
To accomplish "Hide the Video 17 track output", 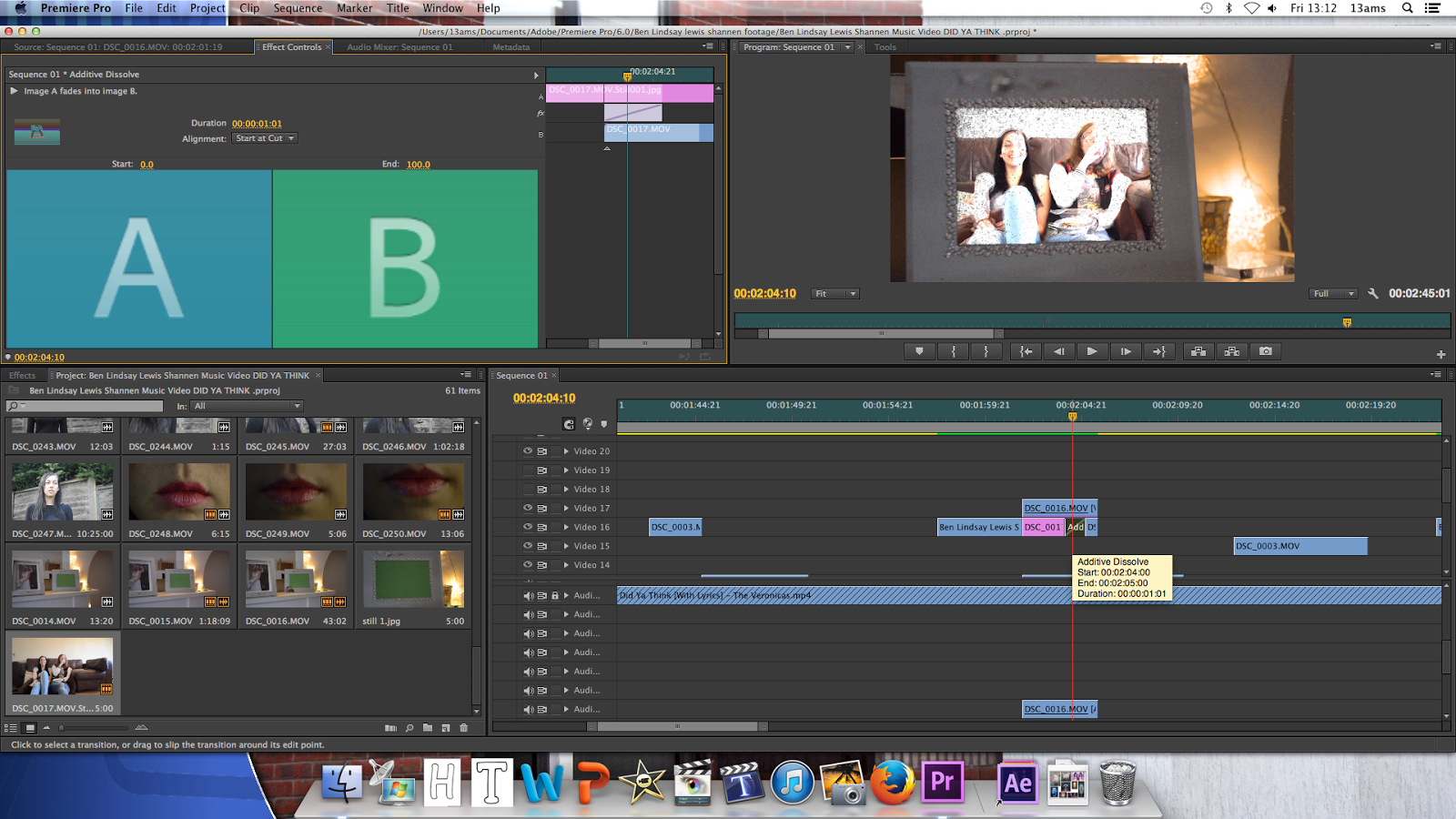I will click(x=528, y=508).
